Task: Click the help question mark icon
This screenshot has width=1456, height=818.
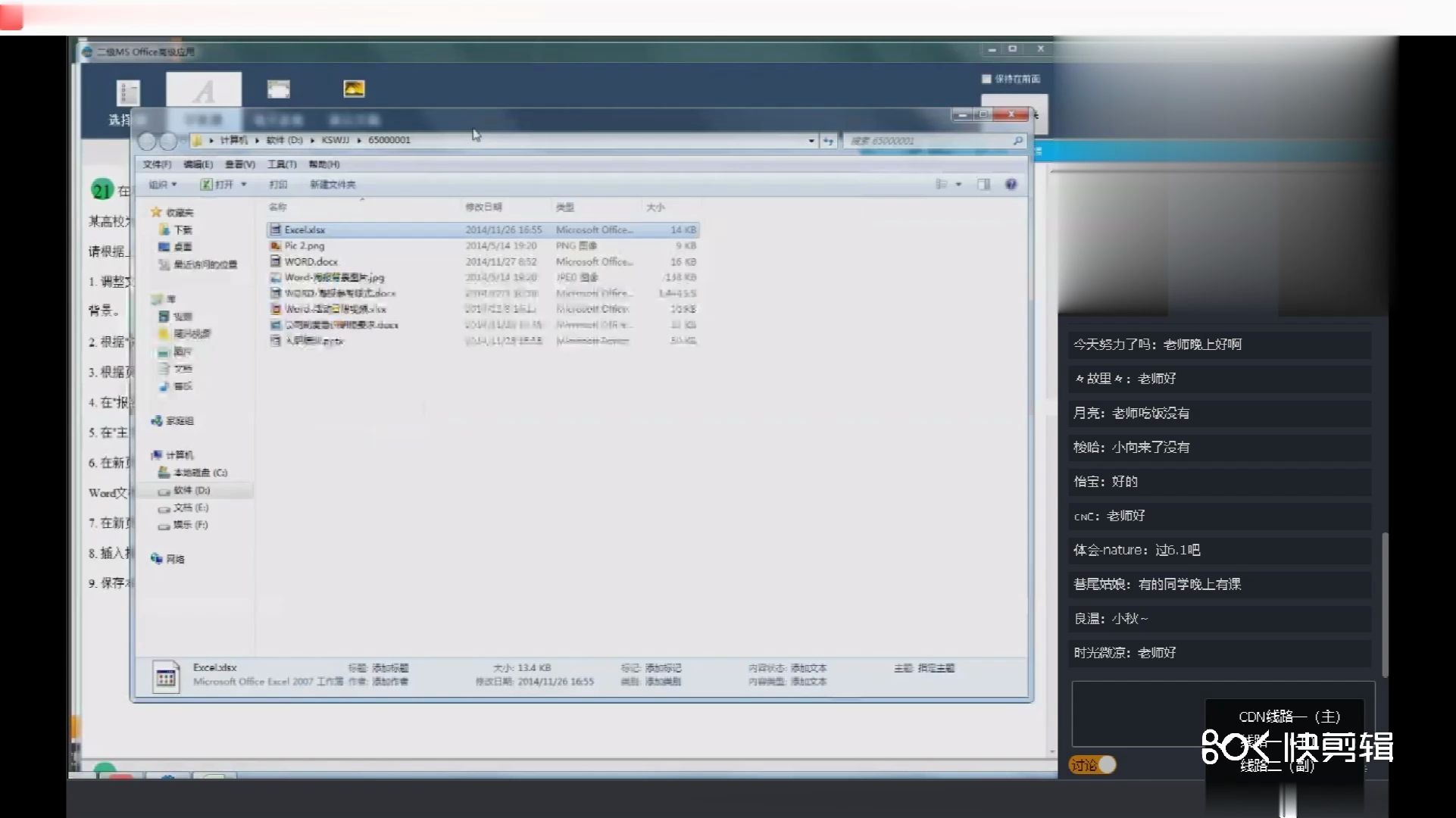Action: coord(1011,184)
